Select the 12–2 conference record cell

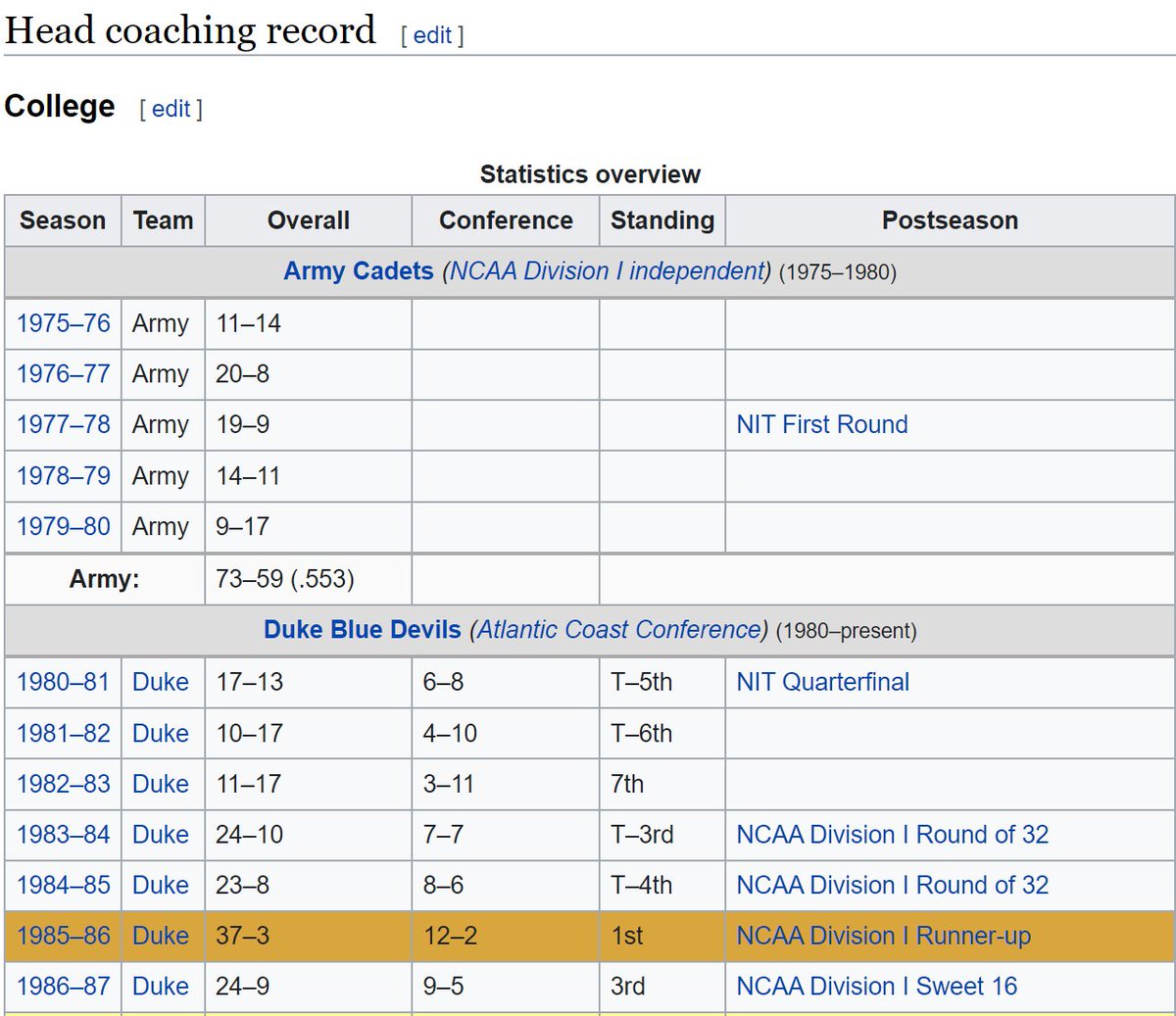click(x=506, y=937)
